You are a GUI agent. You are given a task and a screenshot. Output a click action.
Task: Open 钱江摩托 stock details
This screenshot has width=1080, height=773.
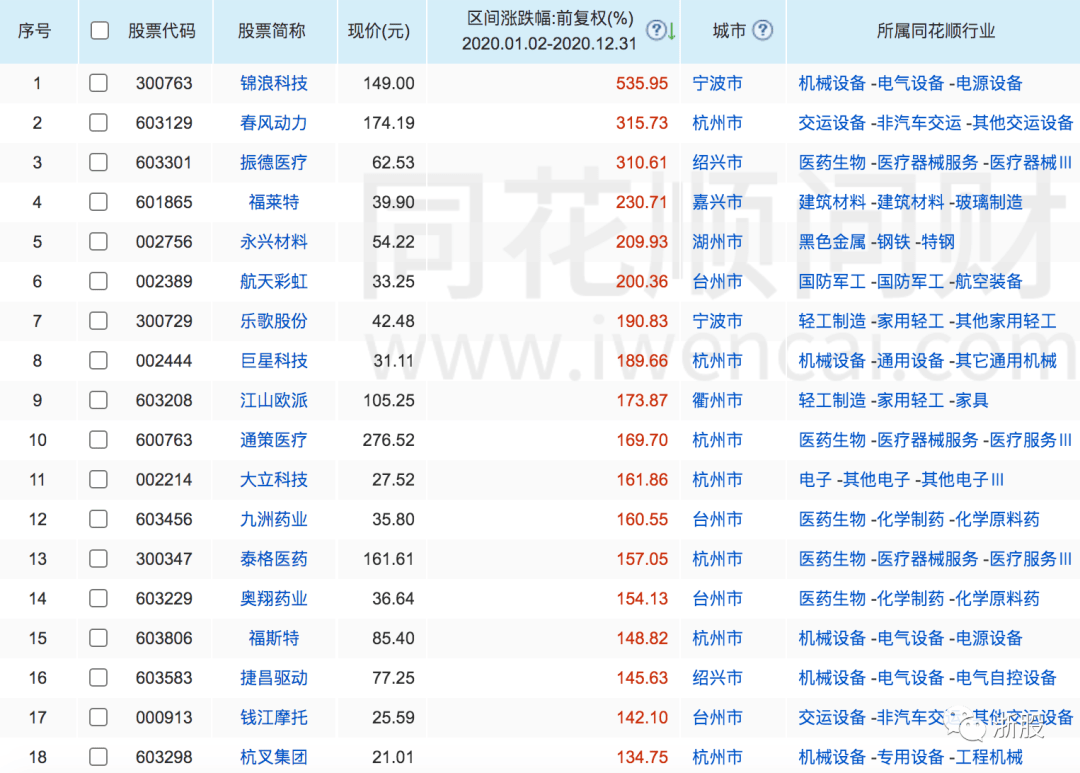pyautogui.click(x=275, y=717)
